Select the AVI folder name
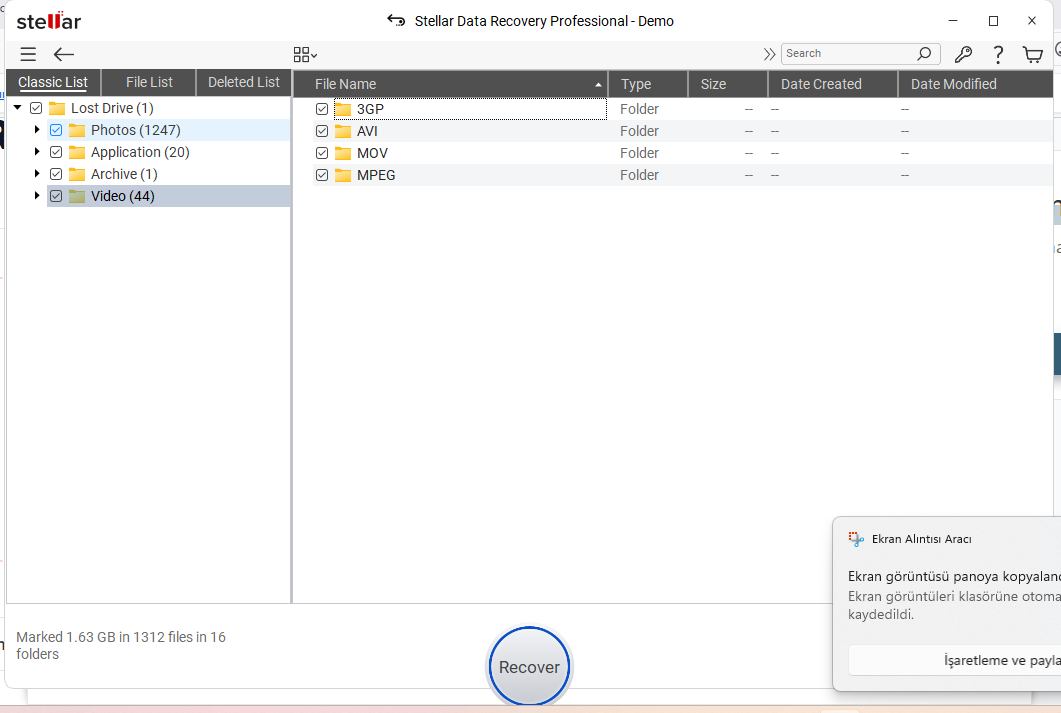Image resolution: width=1061 pixels, height=713 pixels. point(367,131)
